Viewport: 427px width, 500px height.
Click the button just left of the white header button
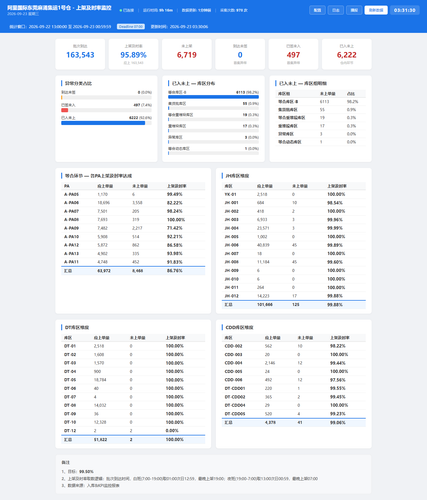coord(354,10)
